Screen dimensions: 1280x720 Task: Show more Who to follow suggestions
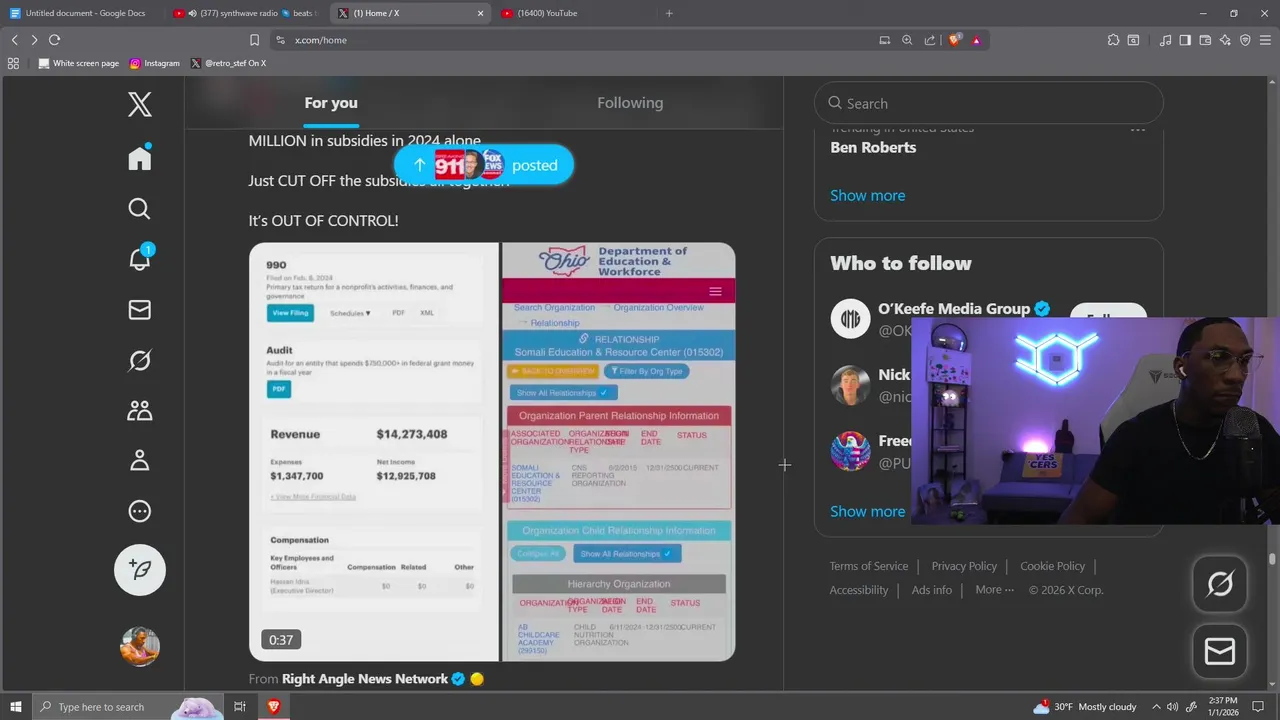(868, 511)
